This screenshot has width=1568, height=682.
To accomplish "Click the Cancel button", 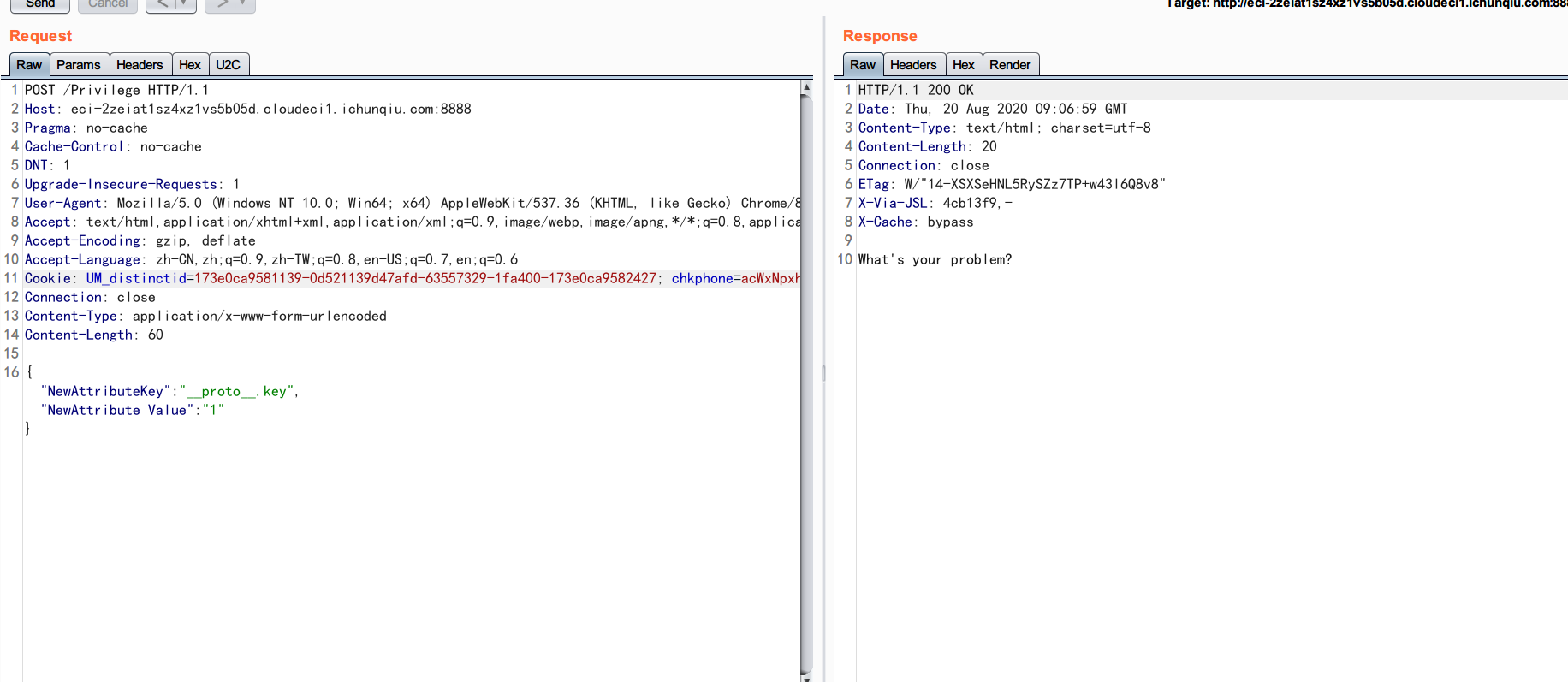I will [x=108, y=4].
